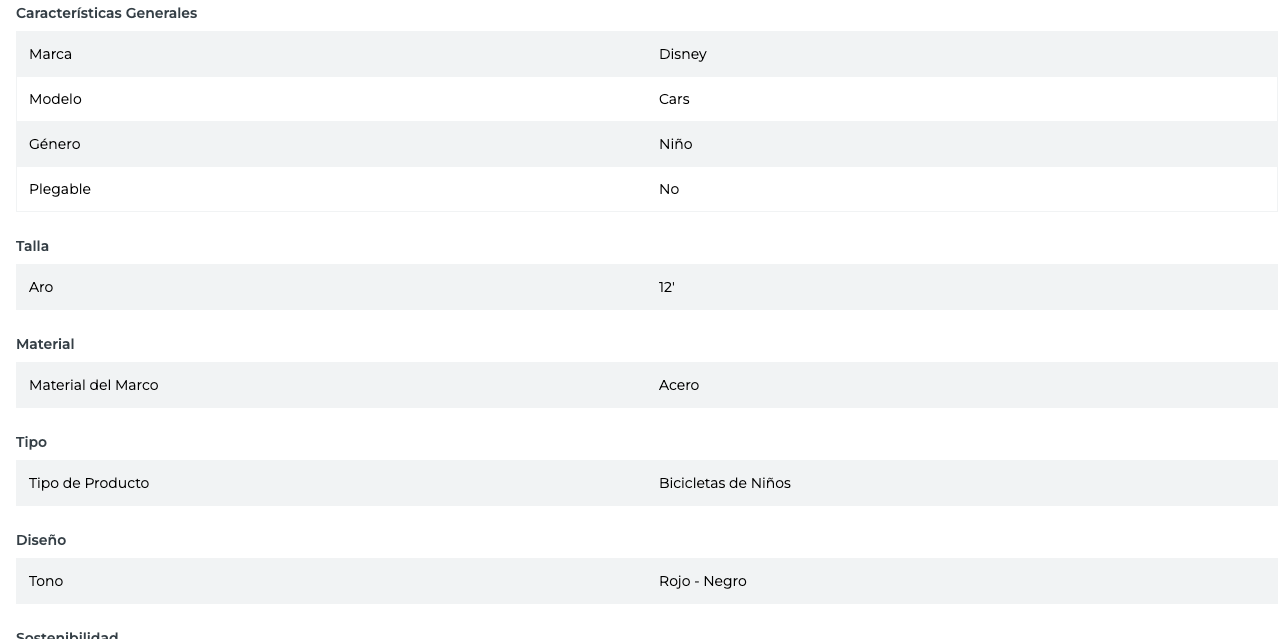The height and width of the screenshot is (639, 1278).
Task: Click the Material del Marco label
Action: tap(93, 385)
